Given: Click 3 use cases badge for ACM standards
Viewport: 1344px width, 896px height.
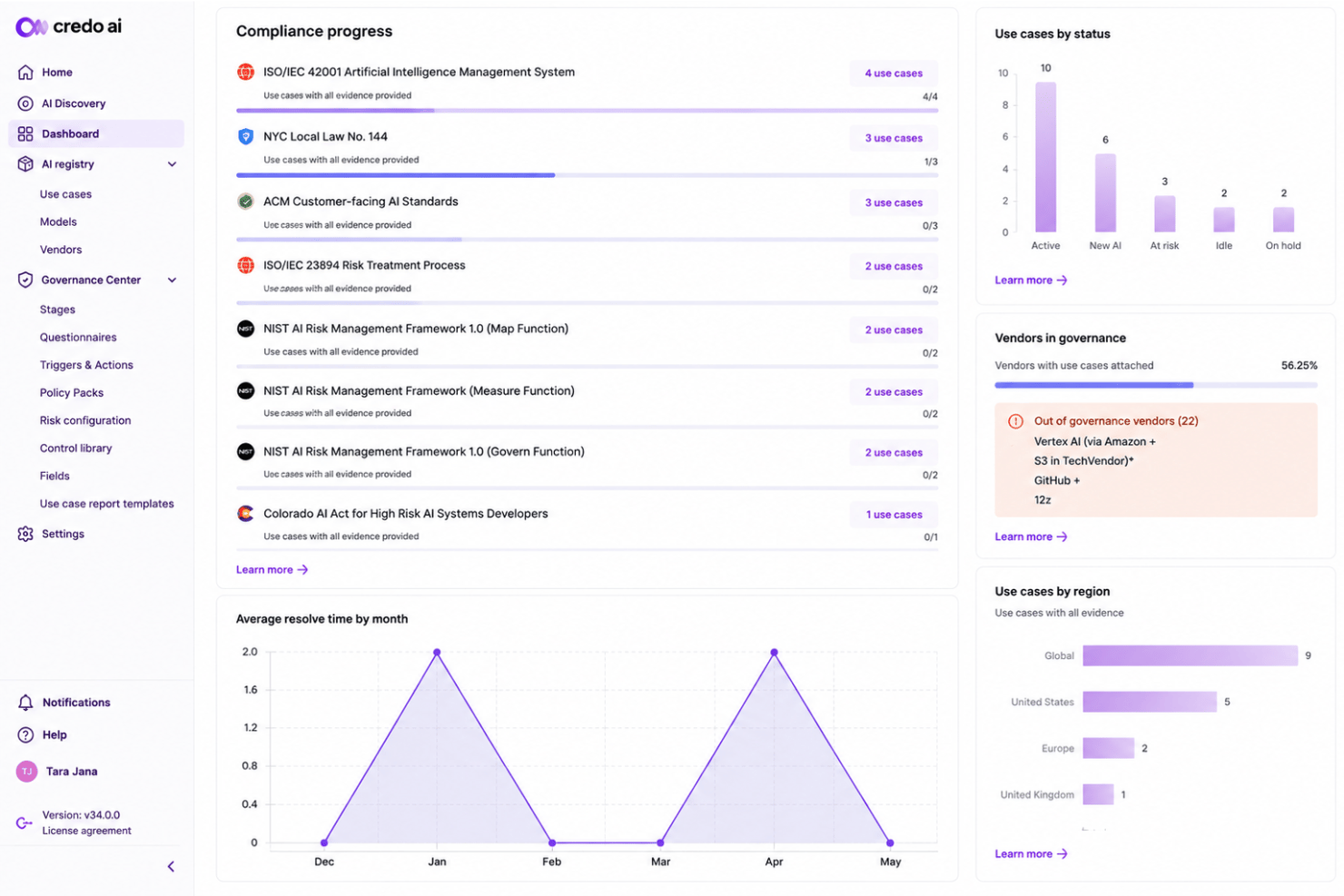Looking at the screenshot, I should (894, 202).
